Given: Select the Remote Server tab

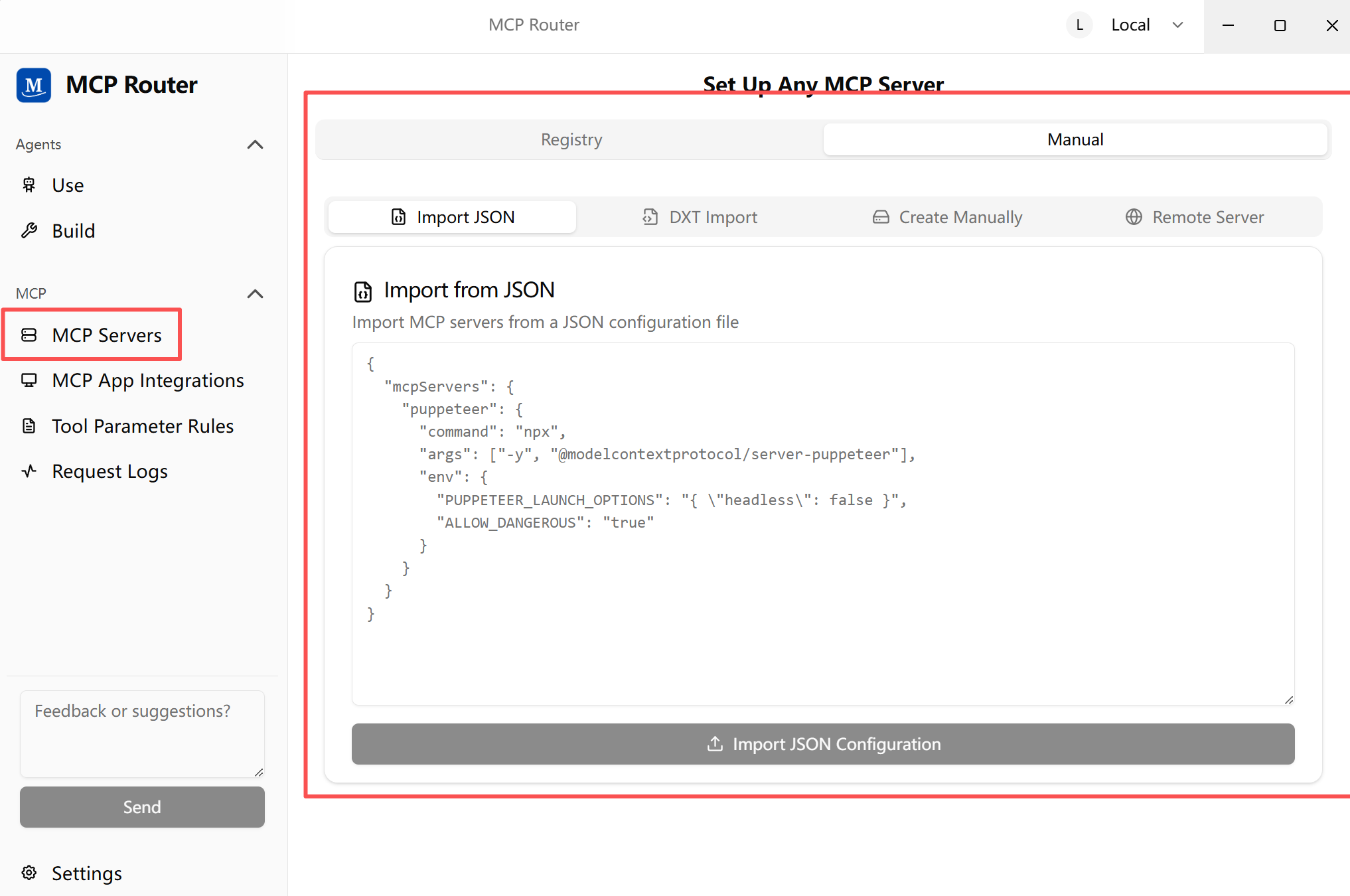Looking at the screenshot, I should point(1195,217).
